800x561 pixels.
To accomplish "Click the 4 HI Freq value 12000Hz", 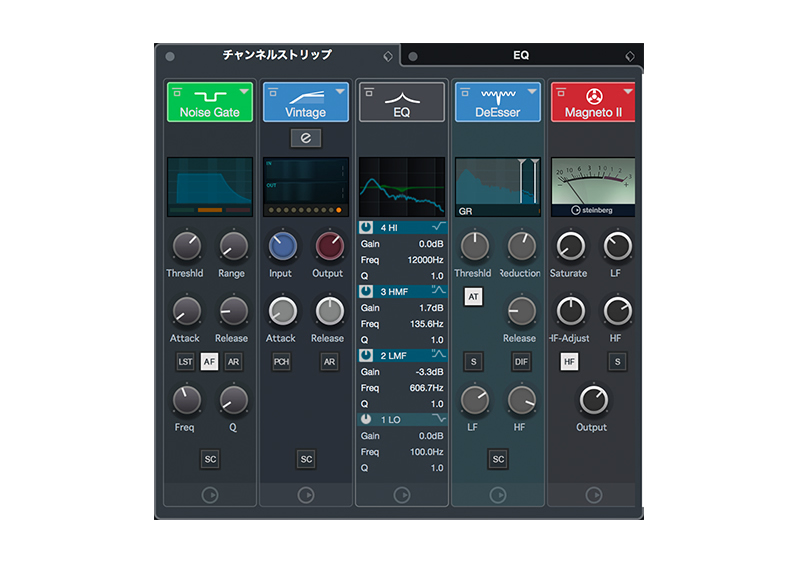I will tap(425, 260).
